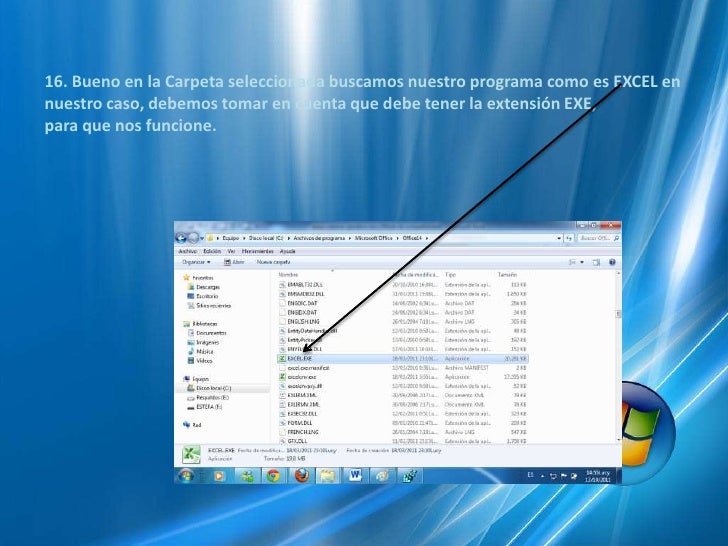Click the Disco local (C:) breadcrumb segment
This screenshot has height=546, width=728.
click(x=266, y=238)
